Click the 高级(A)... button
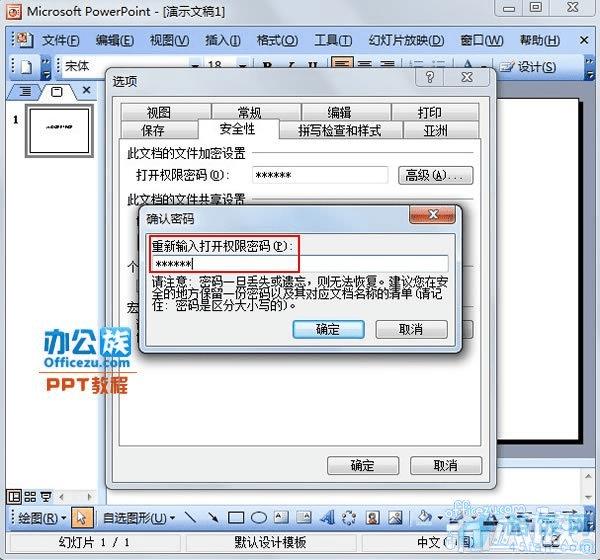Screen dimensions: 600x560 (x=435, y=175)
